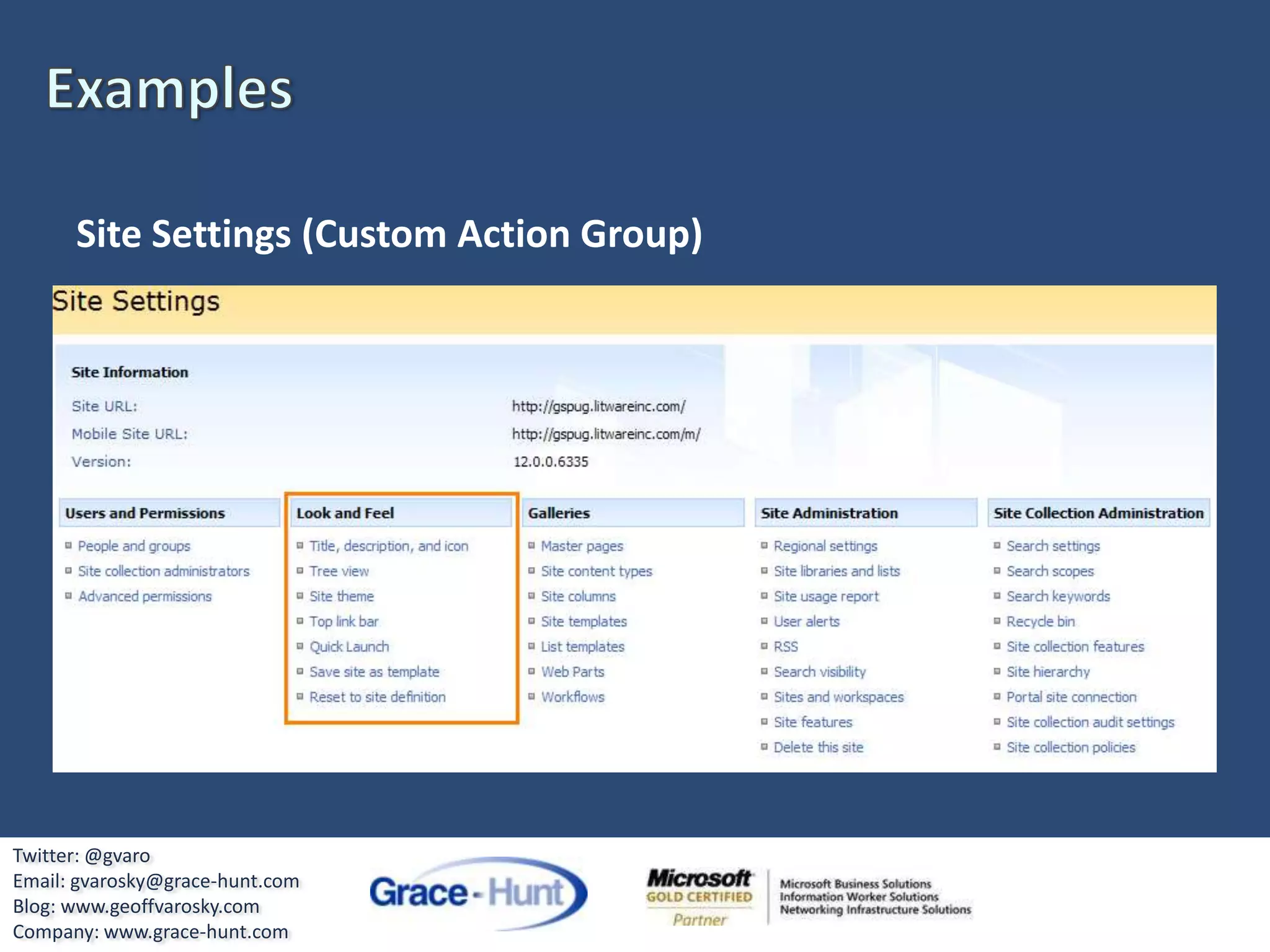Open Search scopes
The image size is (1270, 952).
1050,571
